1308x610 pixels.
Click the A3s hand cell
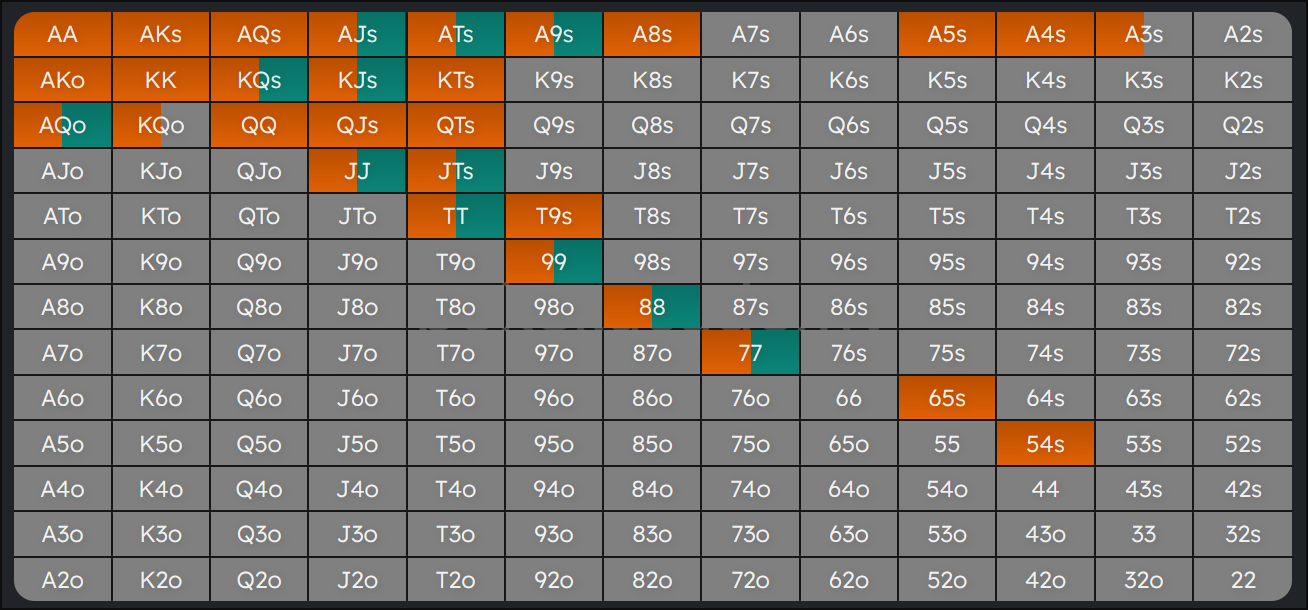pos(1144,35)
